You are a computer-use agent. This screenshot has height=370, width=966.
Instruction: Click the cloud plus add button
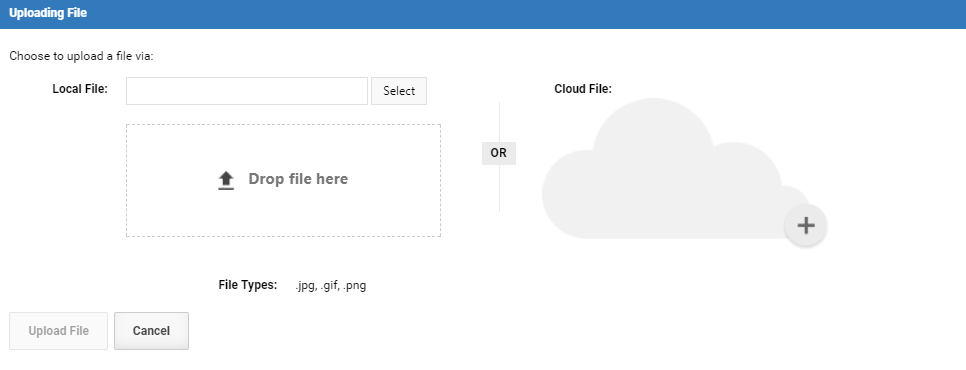806,225
